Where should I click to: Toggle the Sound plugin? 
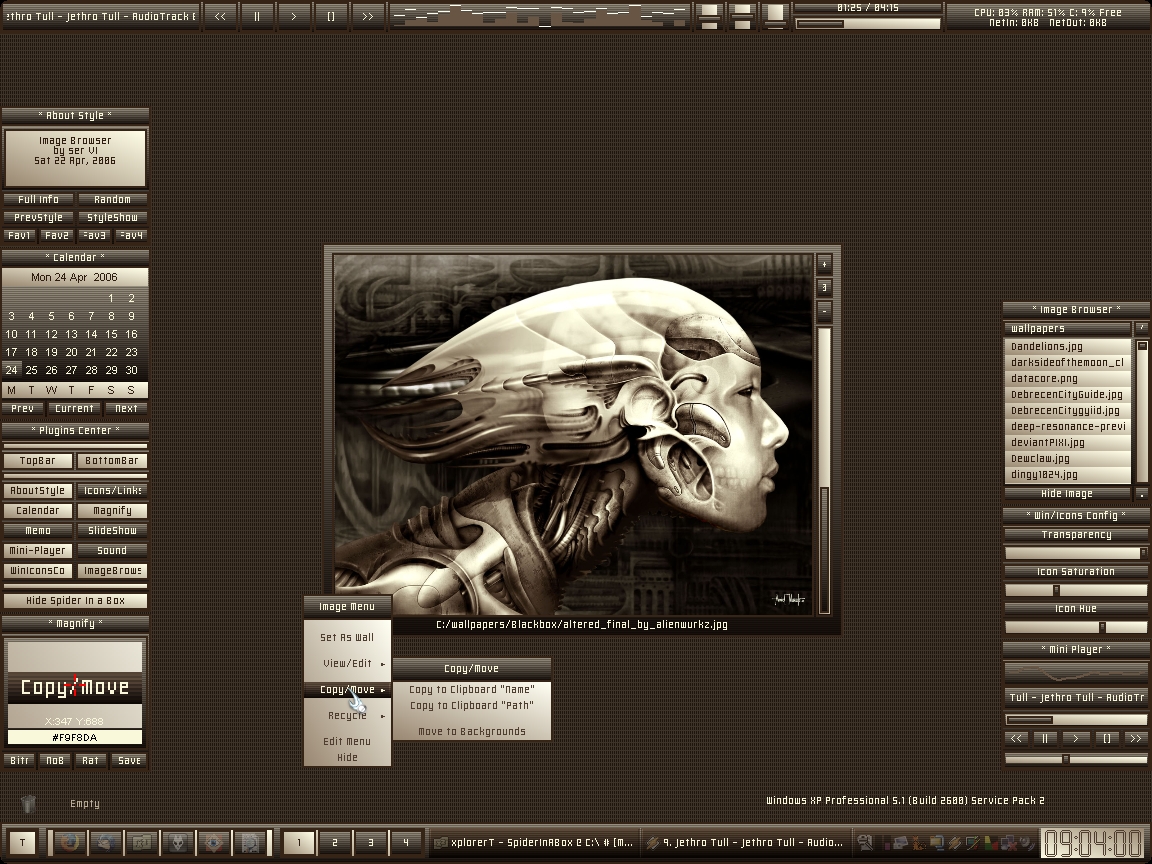point(112,550)
